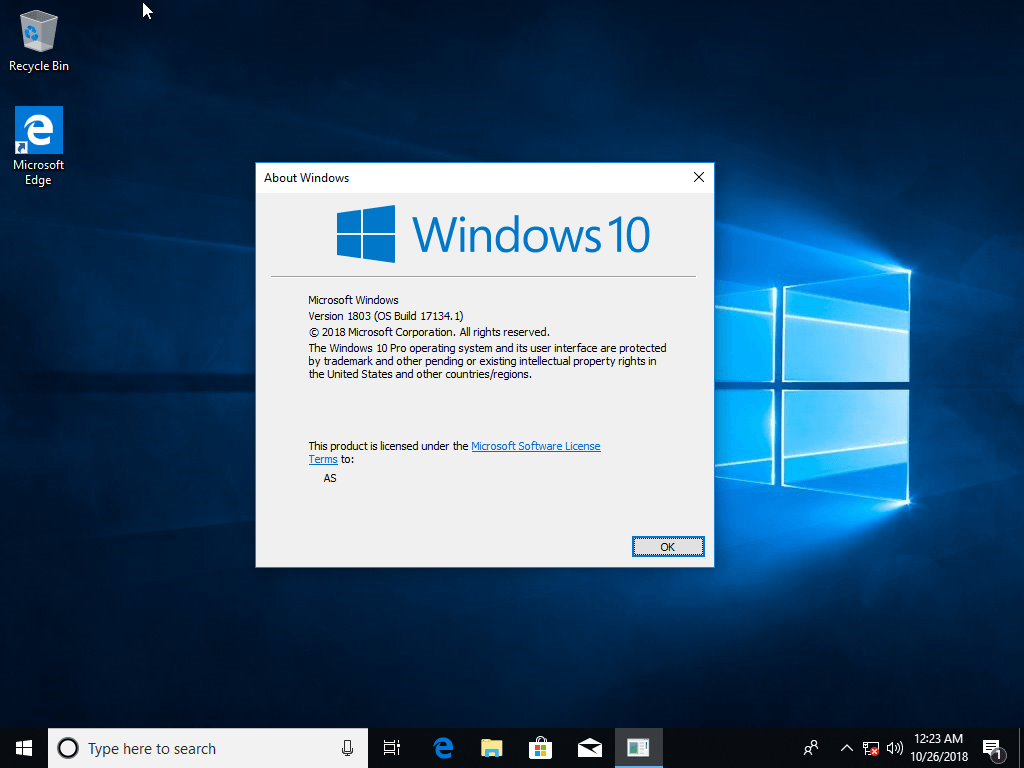Select the Microsoft Edge desktop shortcut
The image size is (1024, 768).
tap(39, 146)
